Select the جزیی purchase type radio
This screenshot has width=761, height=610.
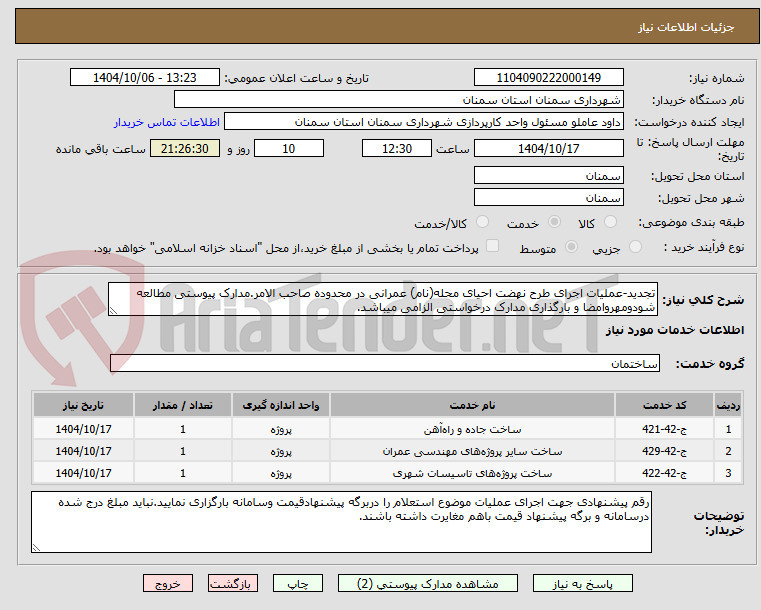pyautogui.click(x=635, y=247)
